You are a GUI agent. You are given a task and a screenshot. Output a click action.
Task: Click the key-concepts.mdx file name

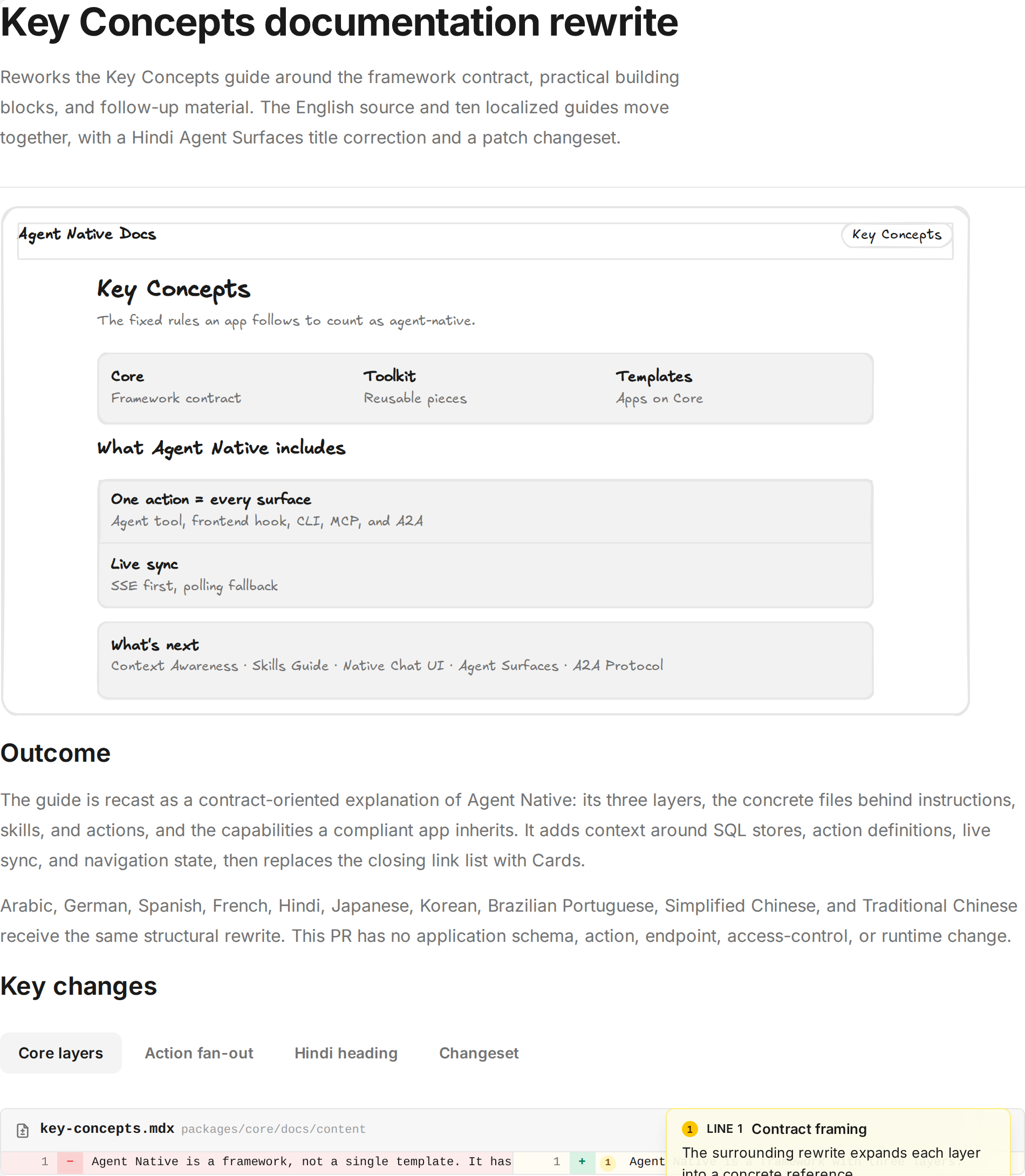coord(107,1129)
